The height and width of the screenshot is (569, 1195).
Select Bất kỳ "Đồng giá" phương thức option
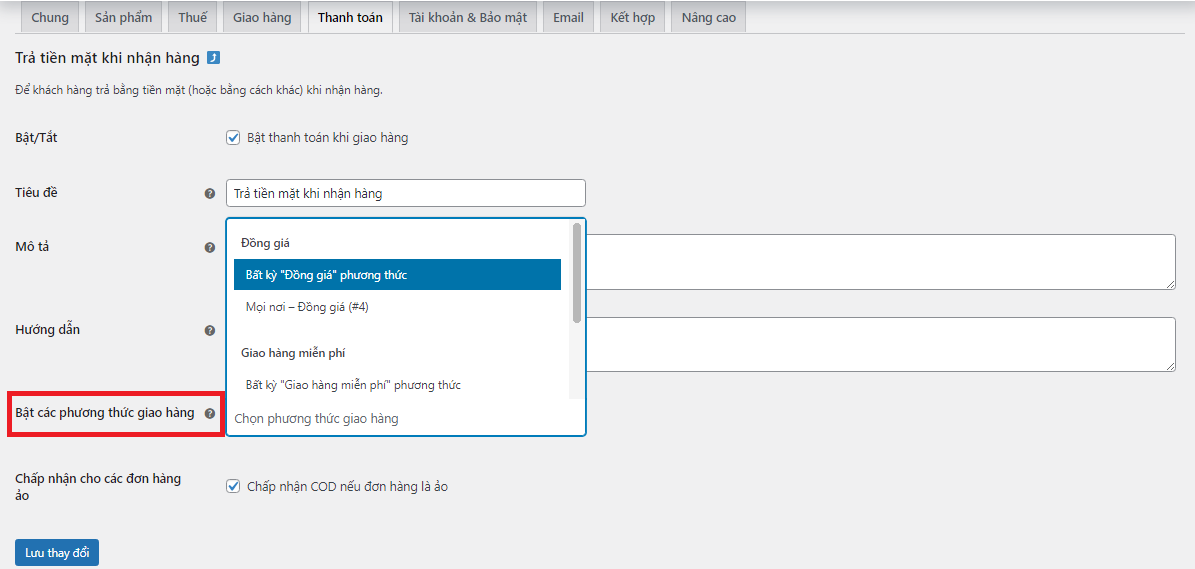coord(397,275)
